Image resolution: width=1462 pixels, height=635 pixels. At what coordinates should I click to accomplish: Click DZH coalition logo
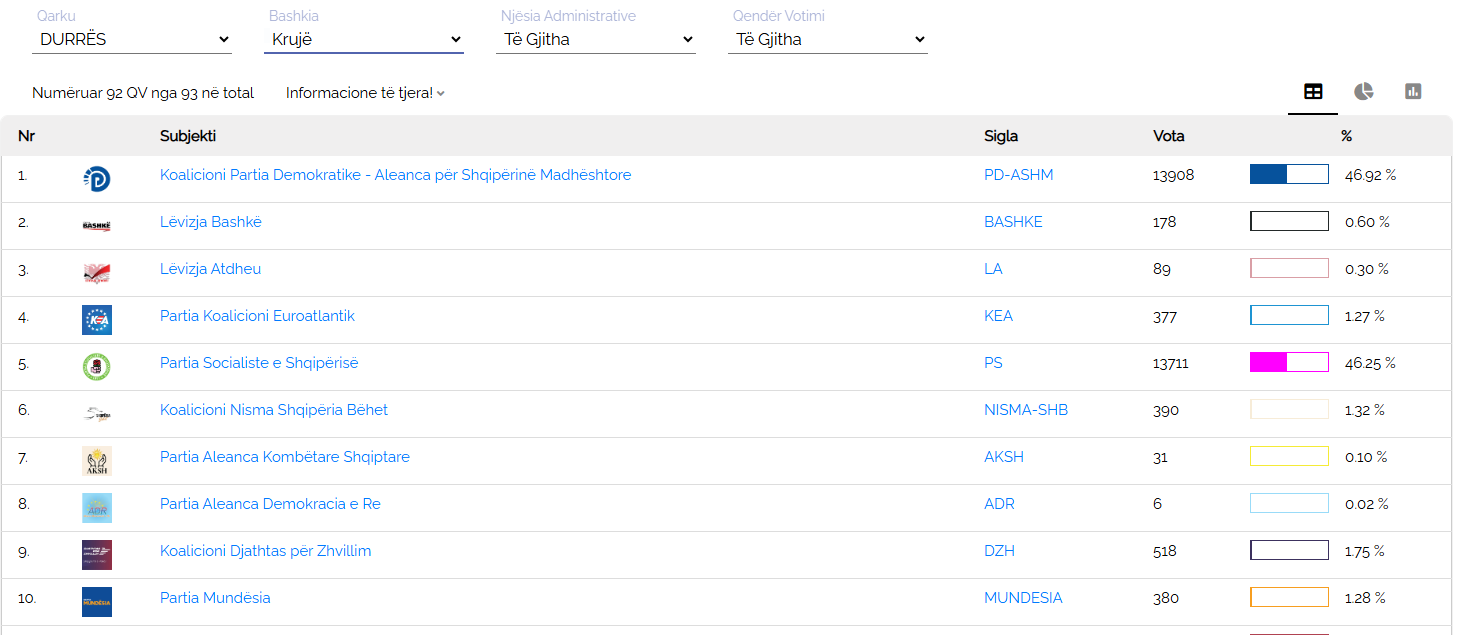point(97,555)
